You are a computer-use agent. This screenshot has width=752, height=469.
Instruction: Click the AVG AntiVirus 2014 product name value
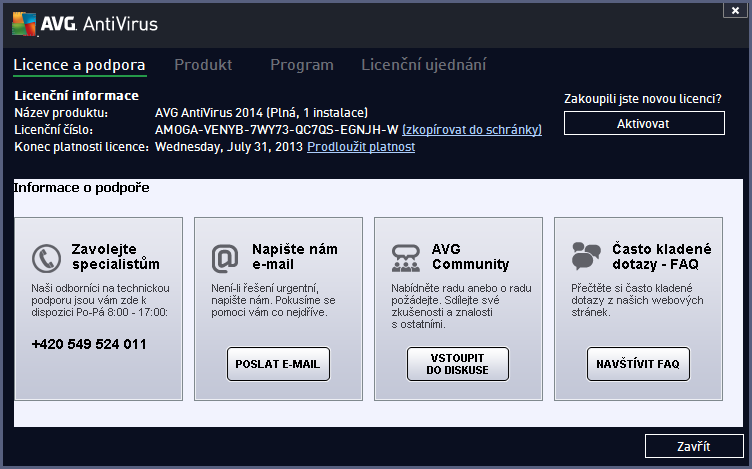(x=261, y=113)
